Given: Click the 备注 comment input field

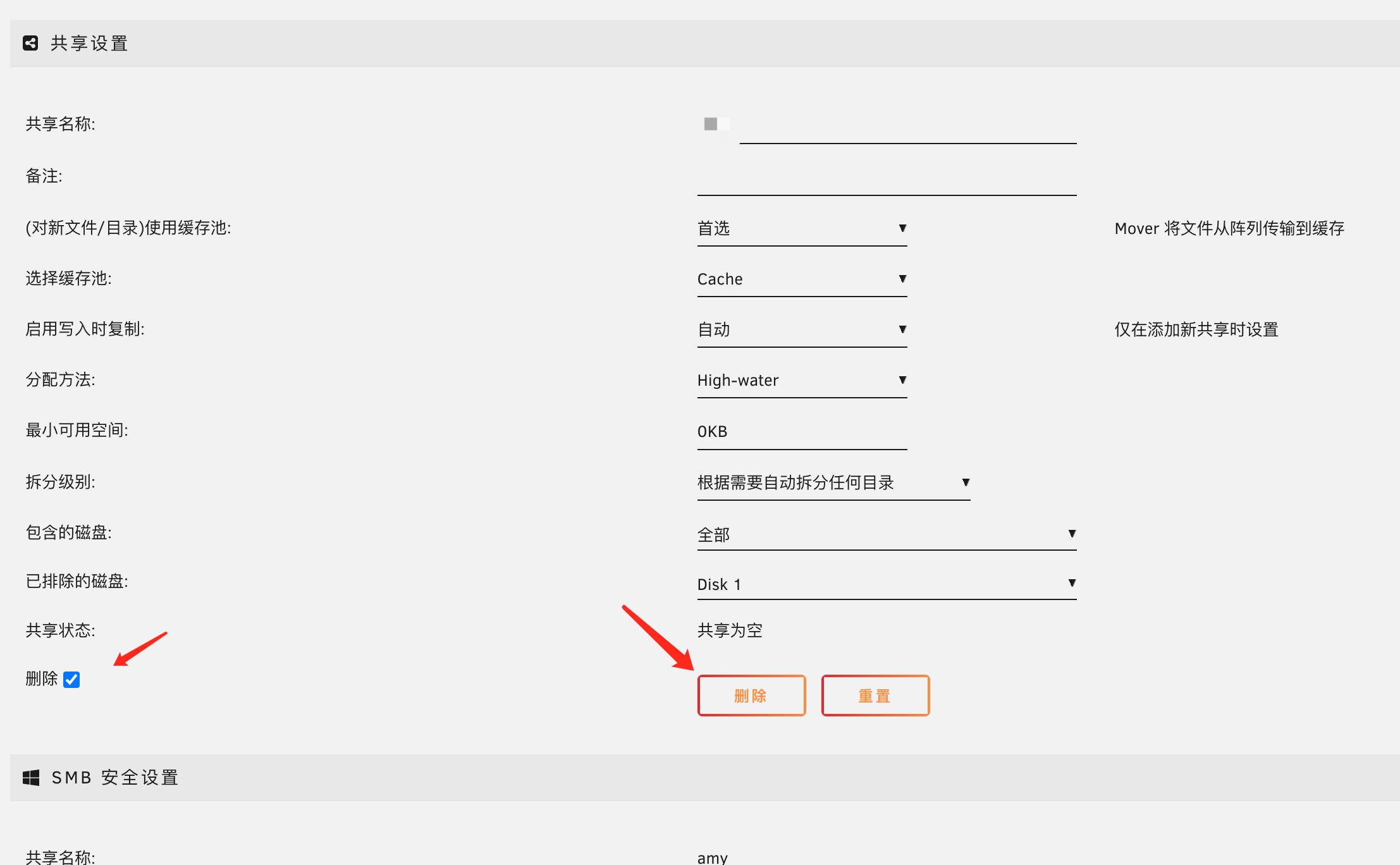Looking at the screenshot, I should (886, 178).
